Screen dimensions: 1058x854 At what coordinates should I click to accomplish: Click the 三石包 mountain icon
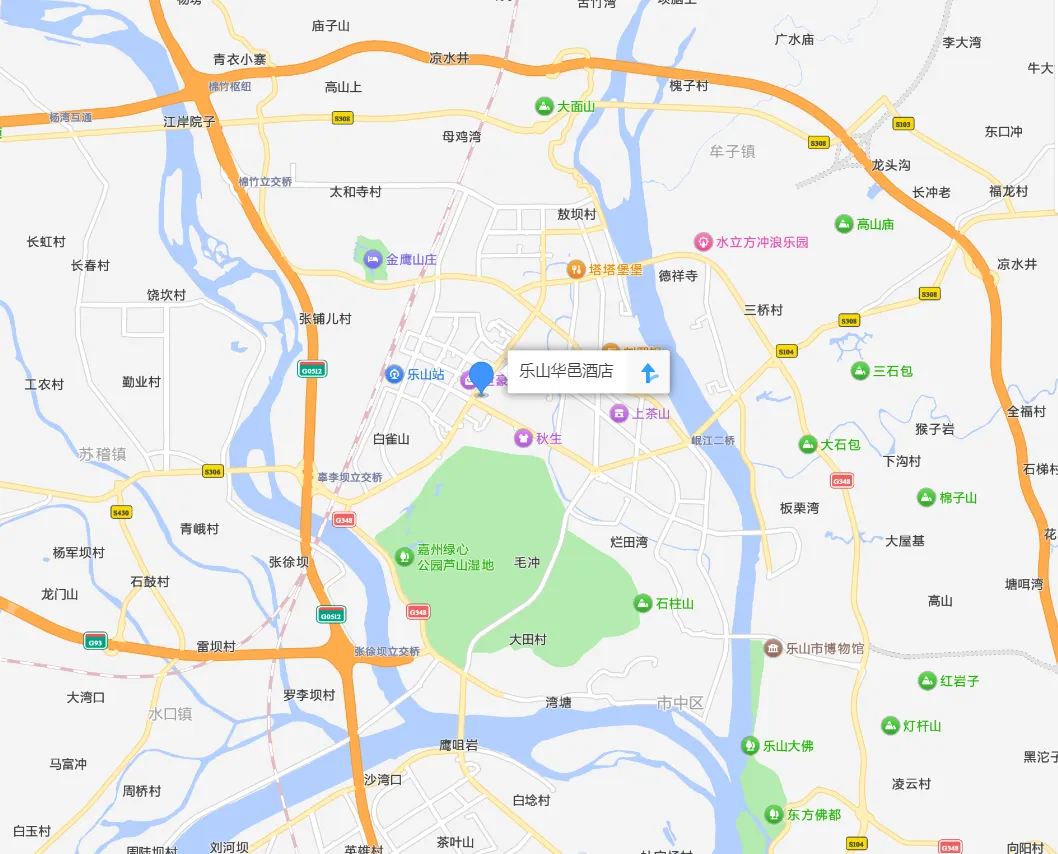[x=860, y=370]
